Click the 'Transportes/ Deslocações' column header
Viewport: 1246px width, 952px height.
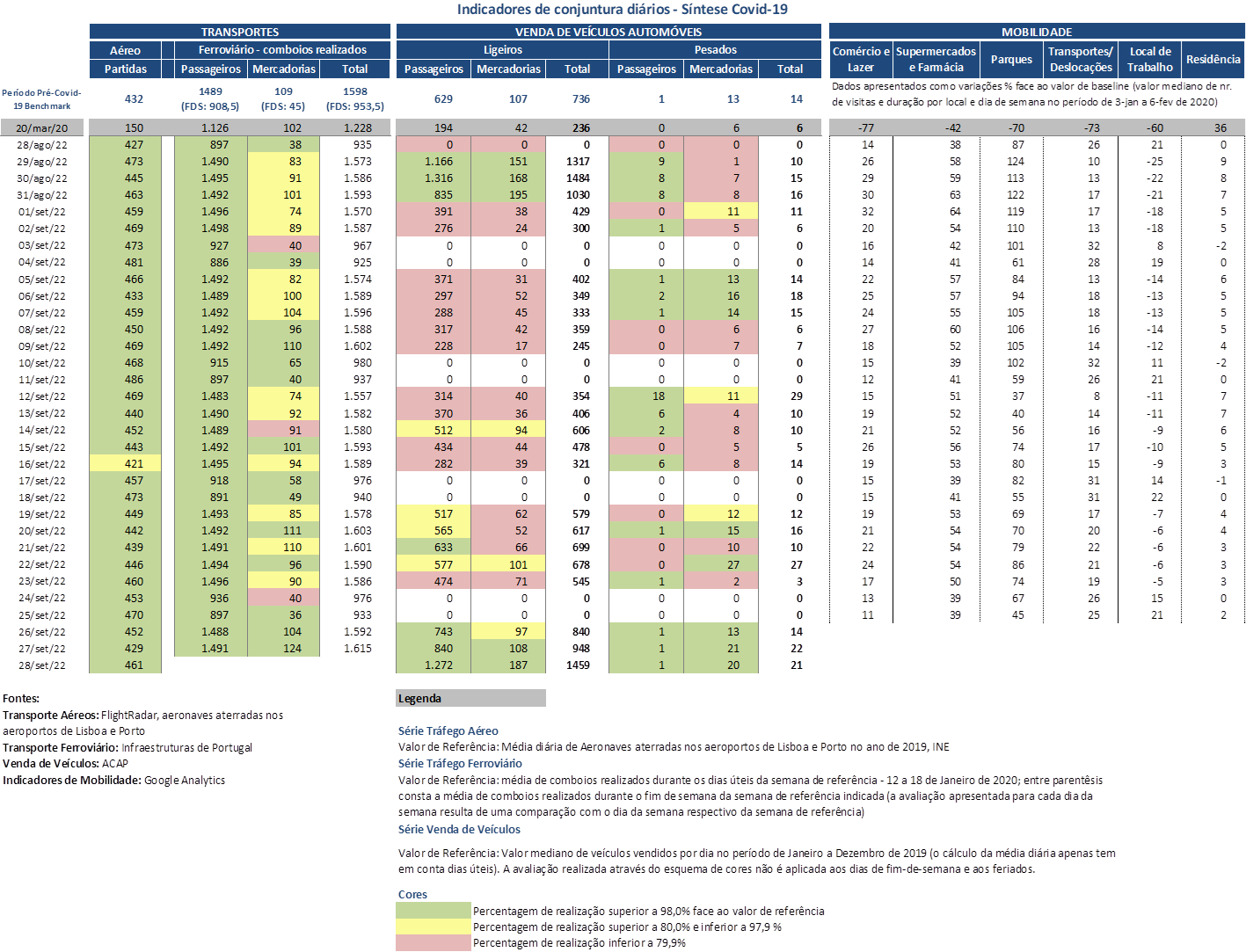coord(1081,59)
